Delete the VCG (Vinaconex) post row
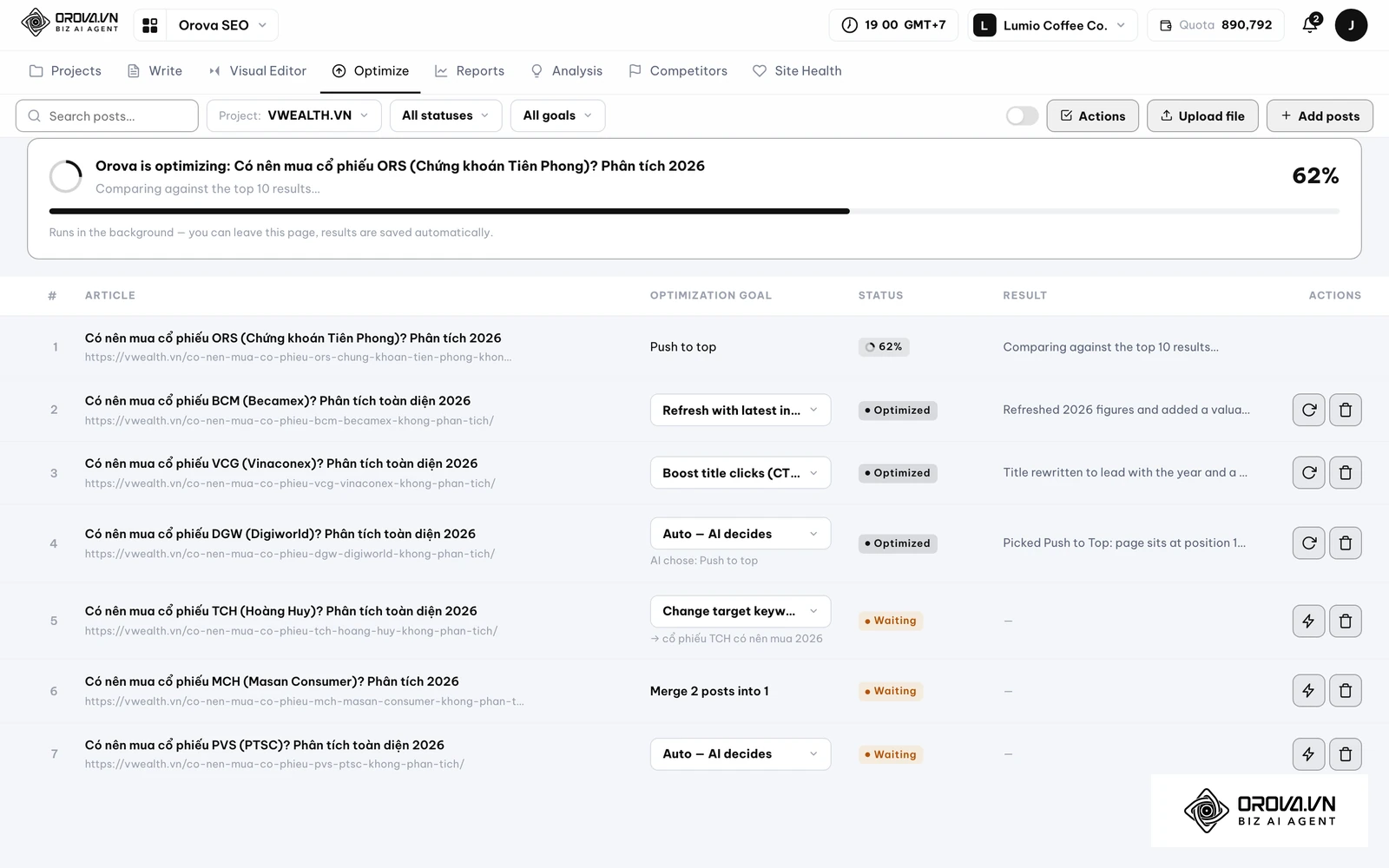Image resolution: width=1389 pixels, height=868 pixels. [1345, 473]
